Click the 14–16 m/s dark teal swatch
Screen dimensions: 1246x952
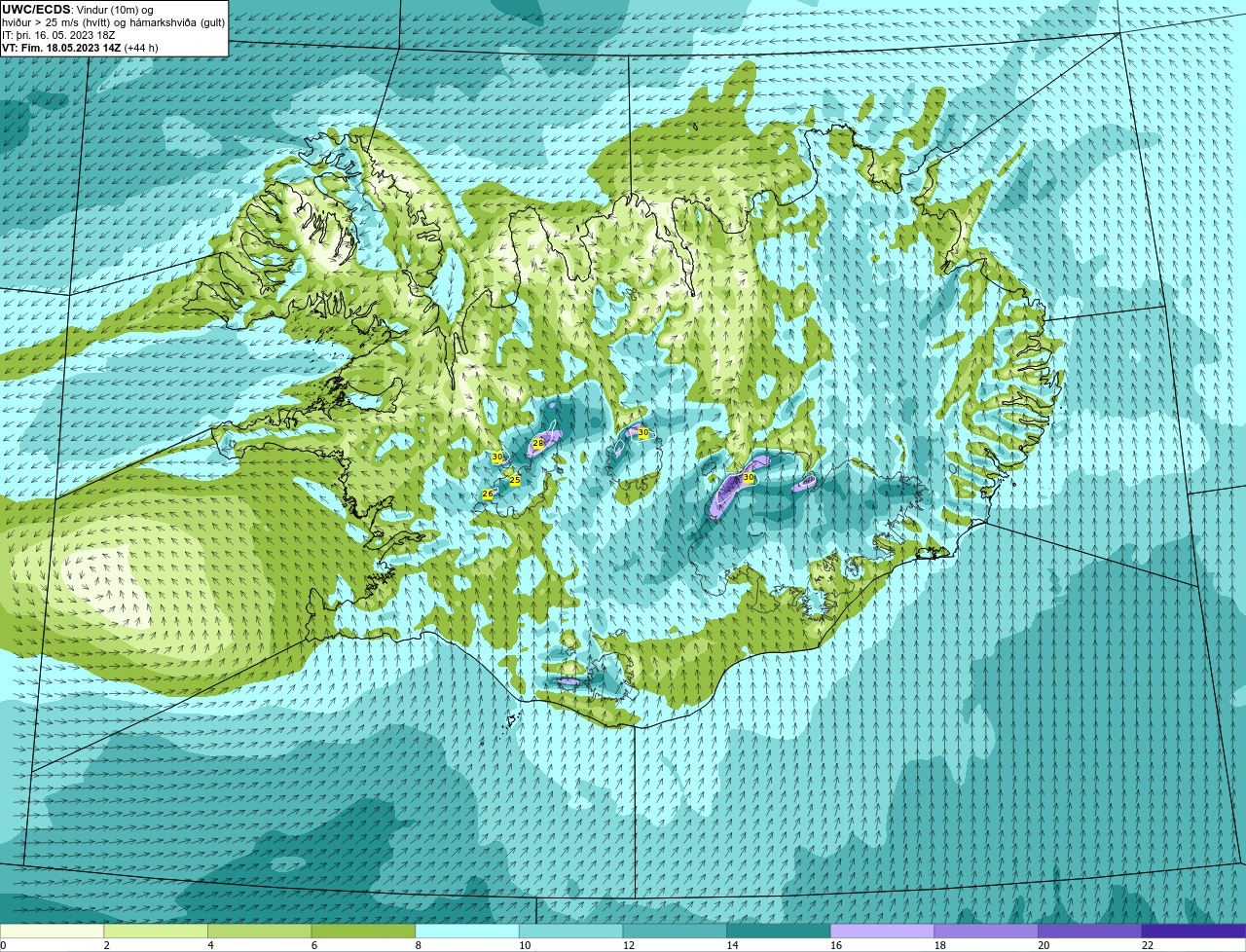779,932
